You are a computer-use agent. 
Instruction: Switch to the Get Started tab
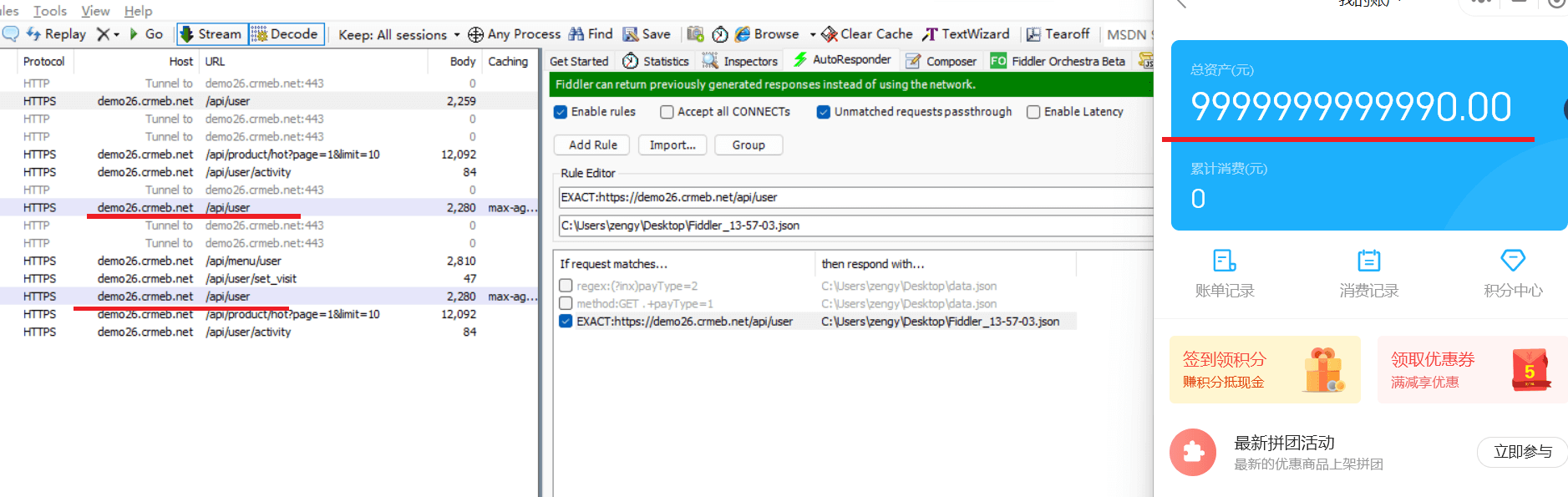point(579,61)
